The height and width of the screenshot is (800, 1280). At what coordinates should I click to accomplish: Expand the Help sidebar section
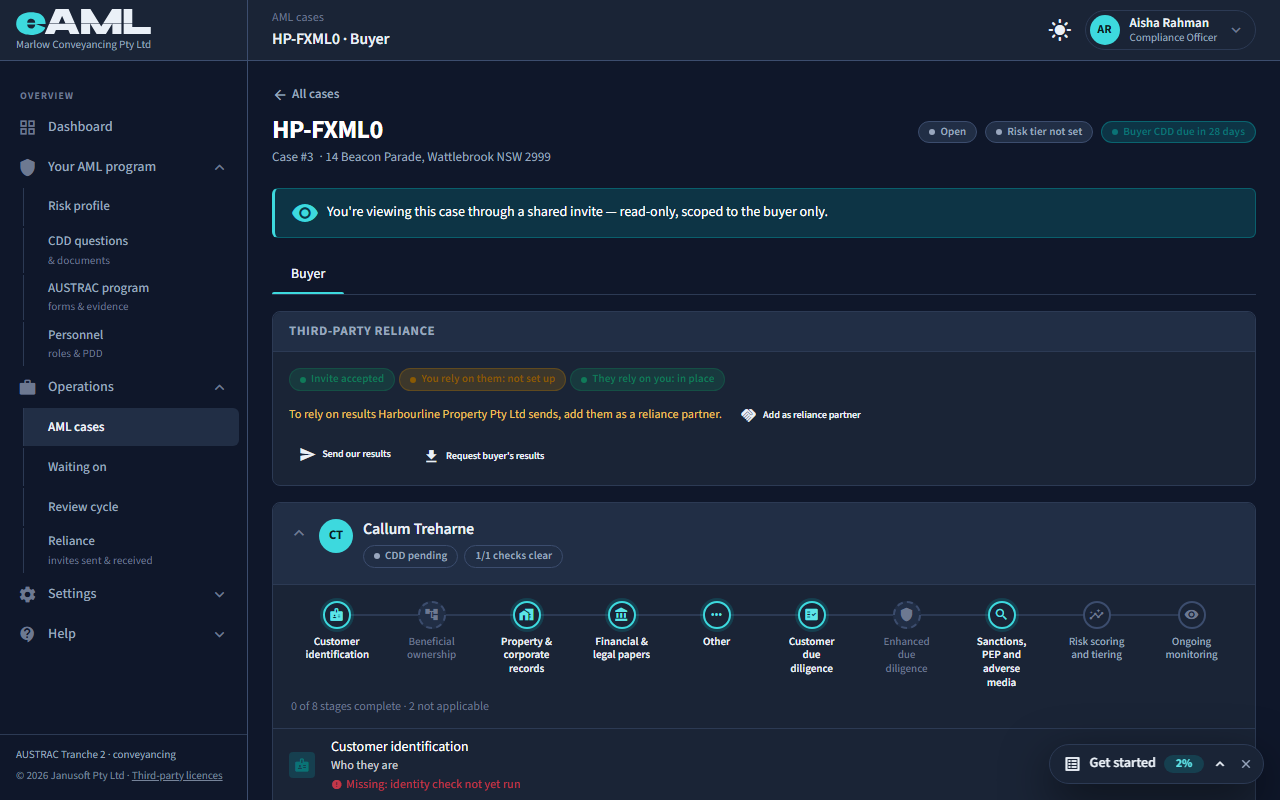124,634
